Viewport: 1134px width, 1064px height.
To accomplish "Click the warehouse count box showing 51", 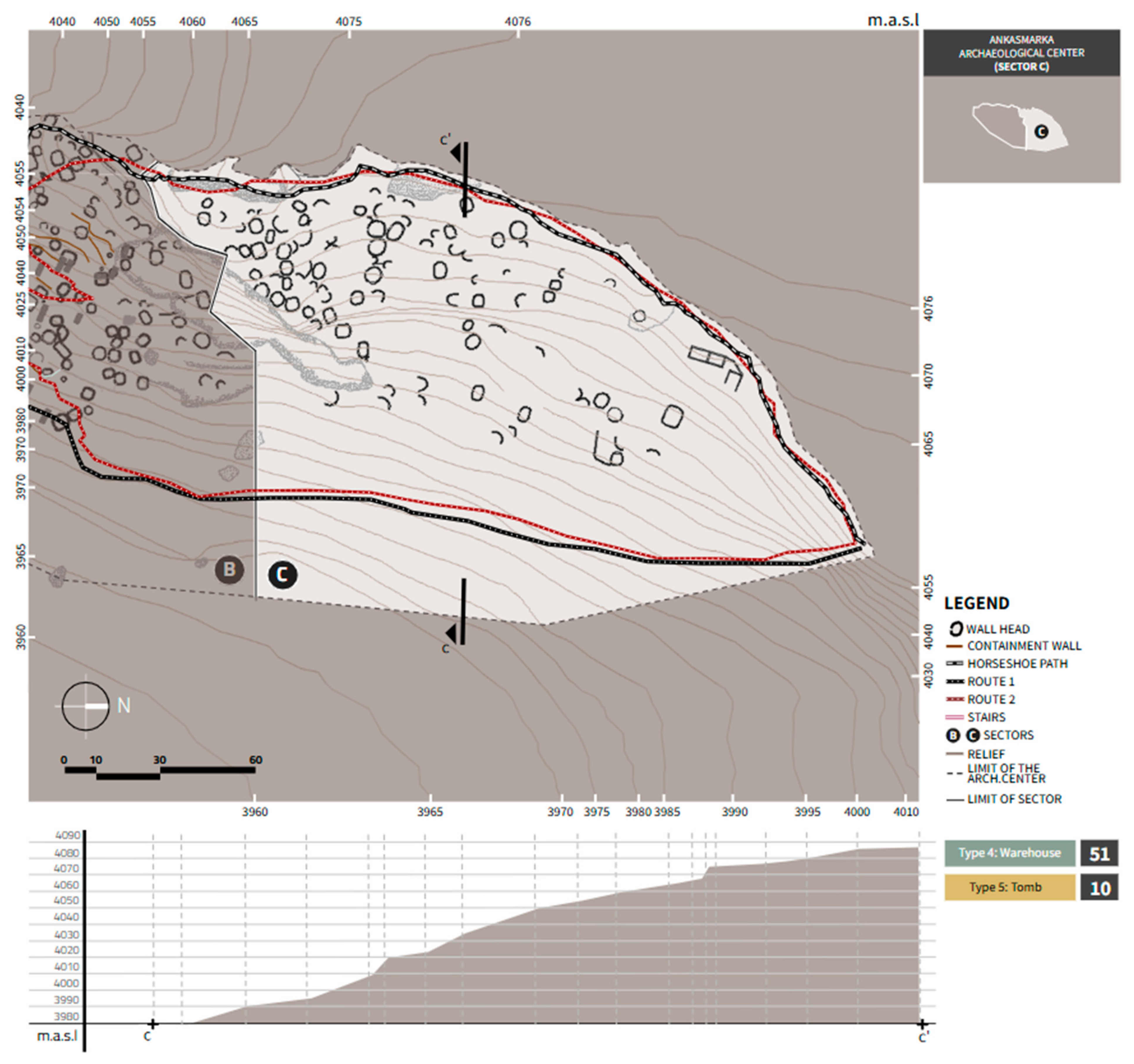I will coord(1099,853).
